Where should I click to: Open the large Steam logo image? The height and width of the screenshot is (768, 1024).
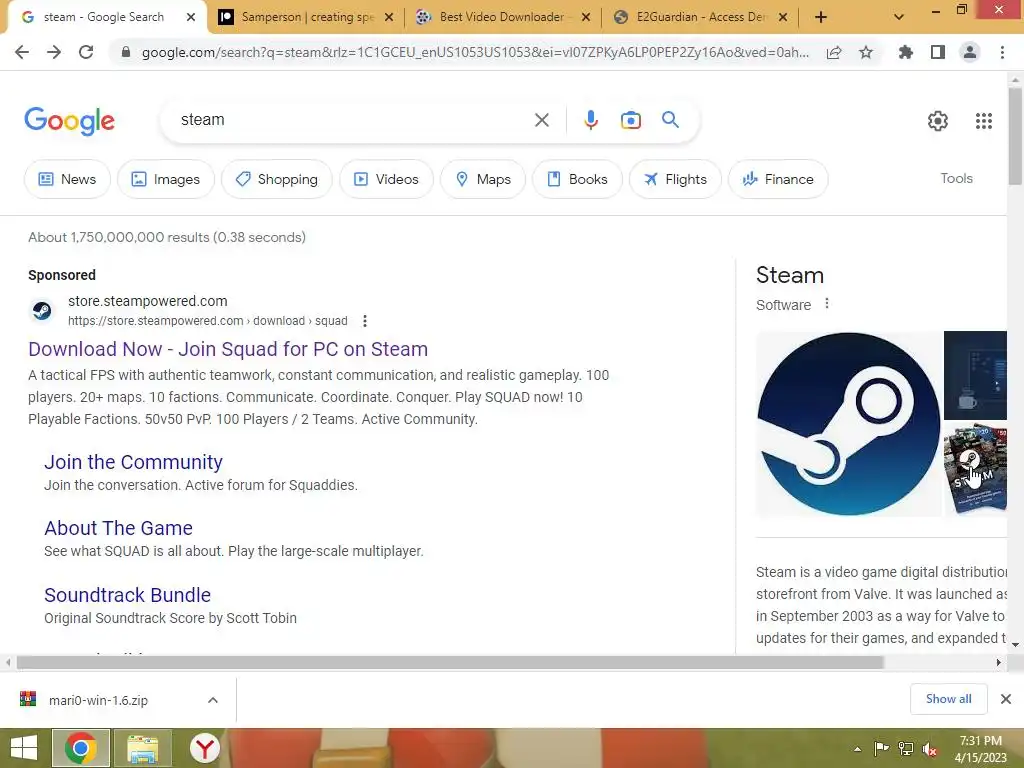point(848,424)
